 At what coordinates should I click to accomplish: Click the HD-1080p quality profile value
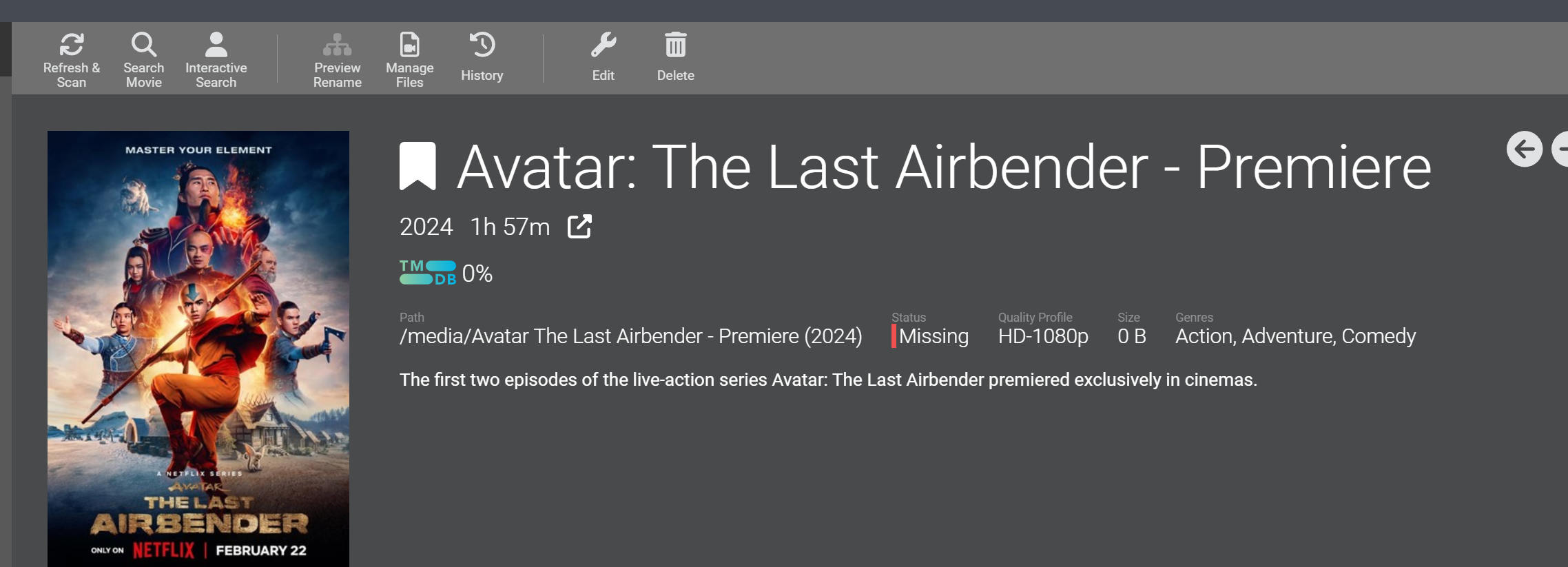pos(1043,336)
